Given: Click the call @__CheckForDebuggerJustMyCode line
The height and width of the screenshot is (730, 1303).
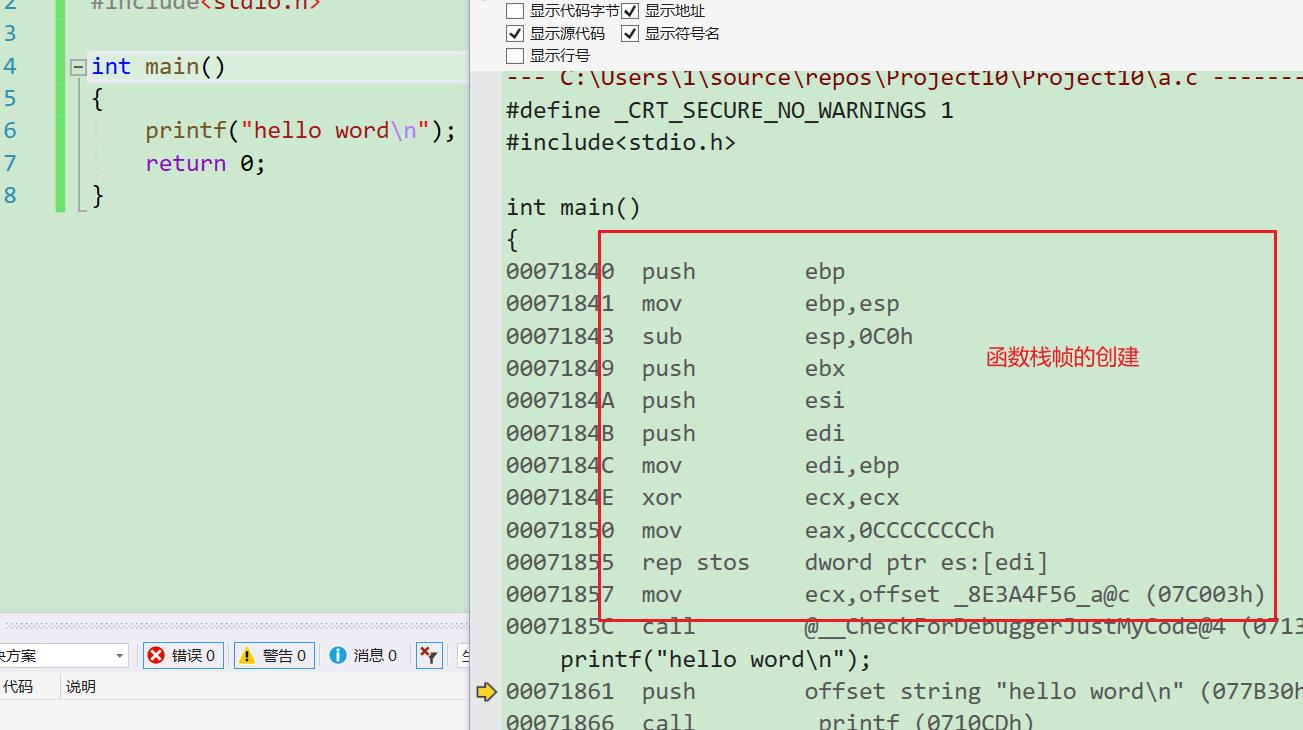Looking at the screenshot, I should pyautogui.click(x=904, y=627).
